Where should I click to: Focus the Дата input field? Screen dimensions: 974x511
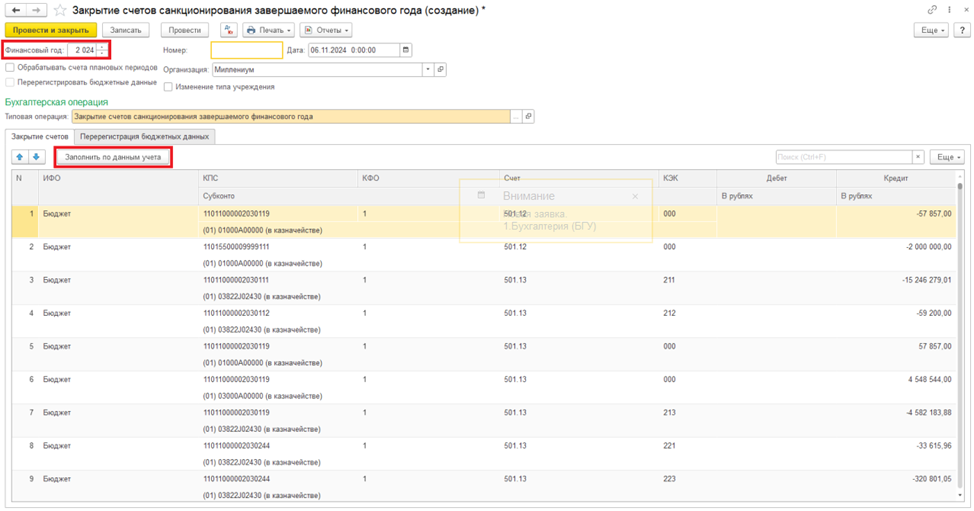click(x=354, y=50)
